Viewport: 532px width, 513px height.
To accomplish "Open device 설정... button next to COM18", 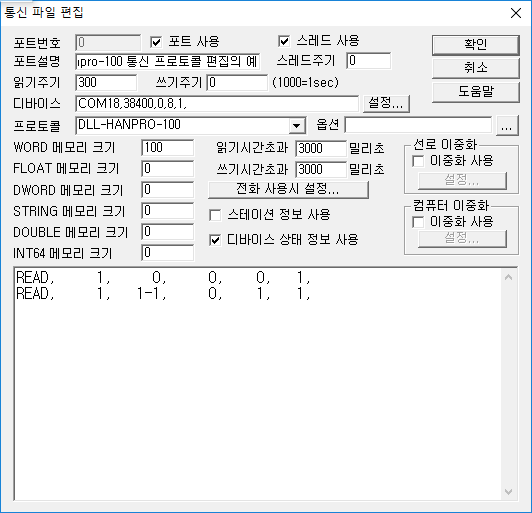I will (x=386, y=103).
